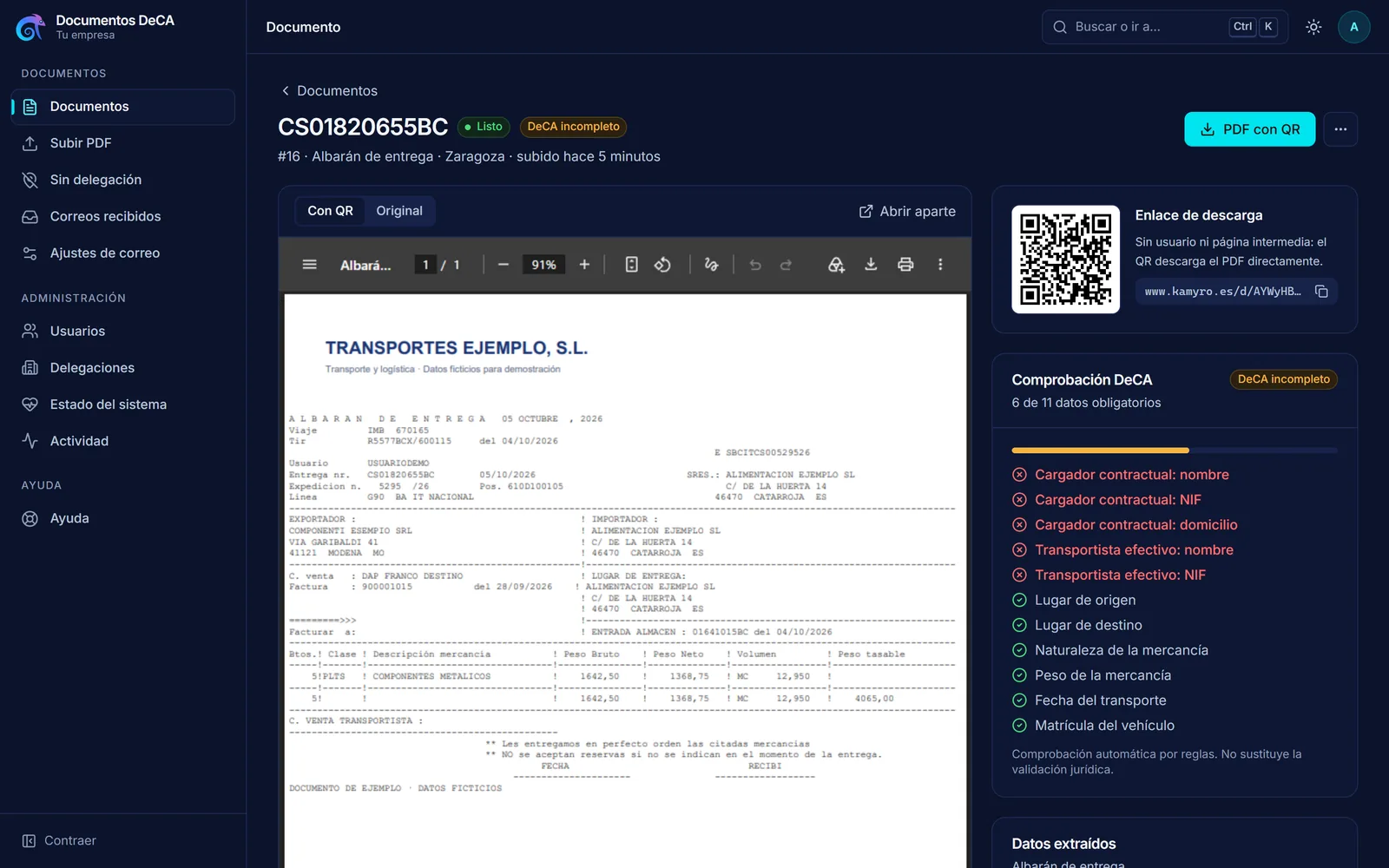Viewport: 1389px width, 868px height.
Task: Redo annotation in PDF toolbar
Action: point(786,265)
